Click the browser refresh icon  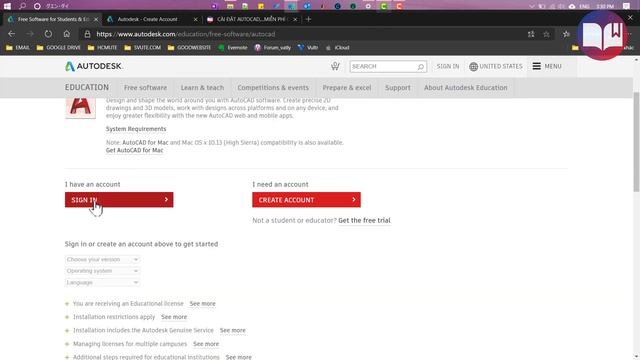coord(48,34)
